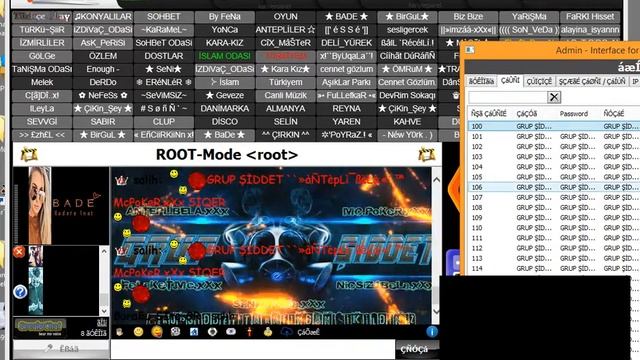Sort by the Password column header

pyautogui.click(x=573, y=114)
